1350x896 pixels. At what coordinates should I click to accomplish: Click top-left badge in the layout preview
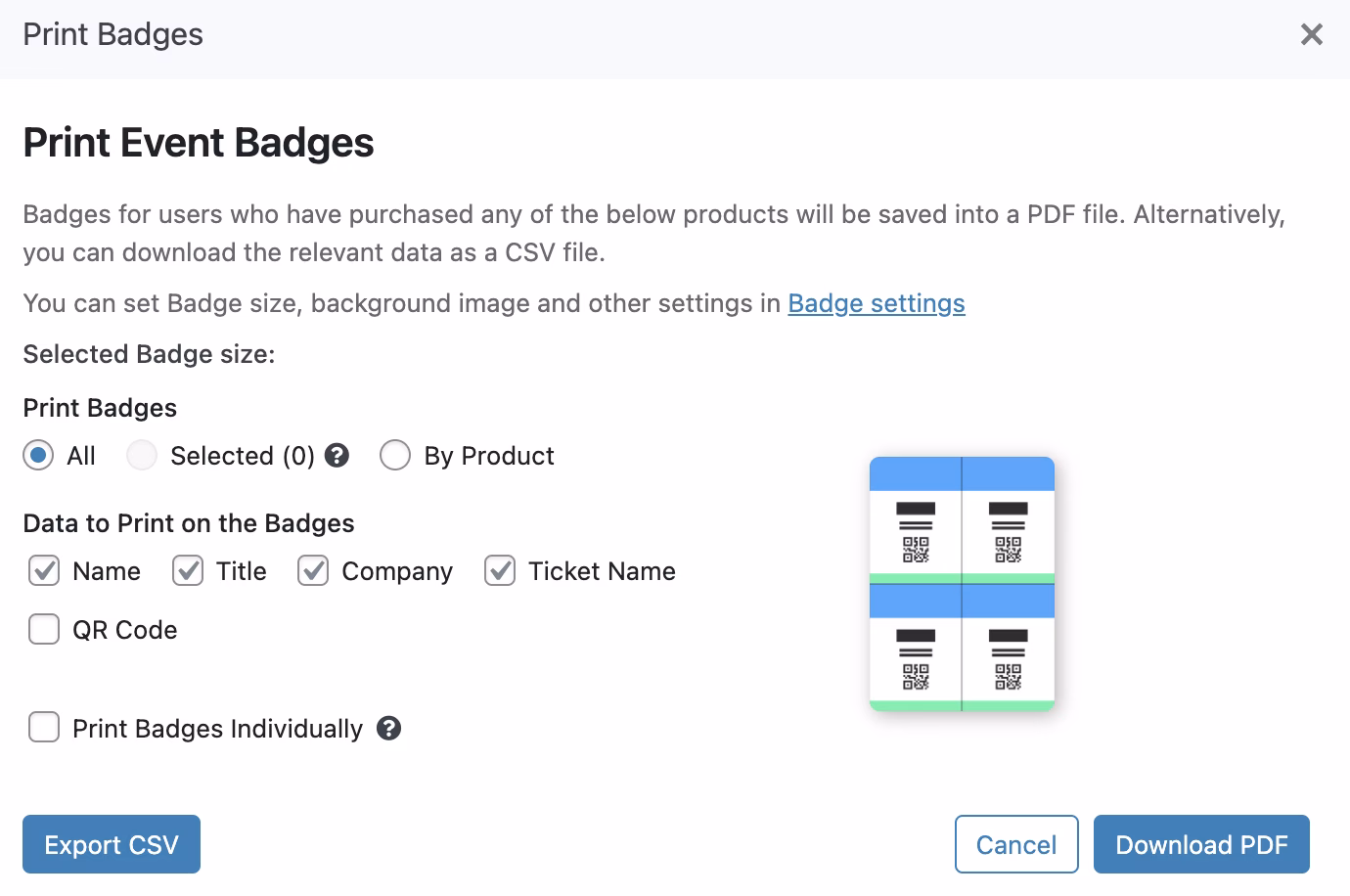[x=916, y=520]
